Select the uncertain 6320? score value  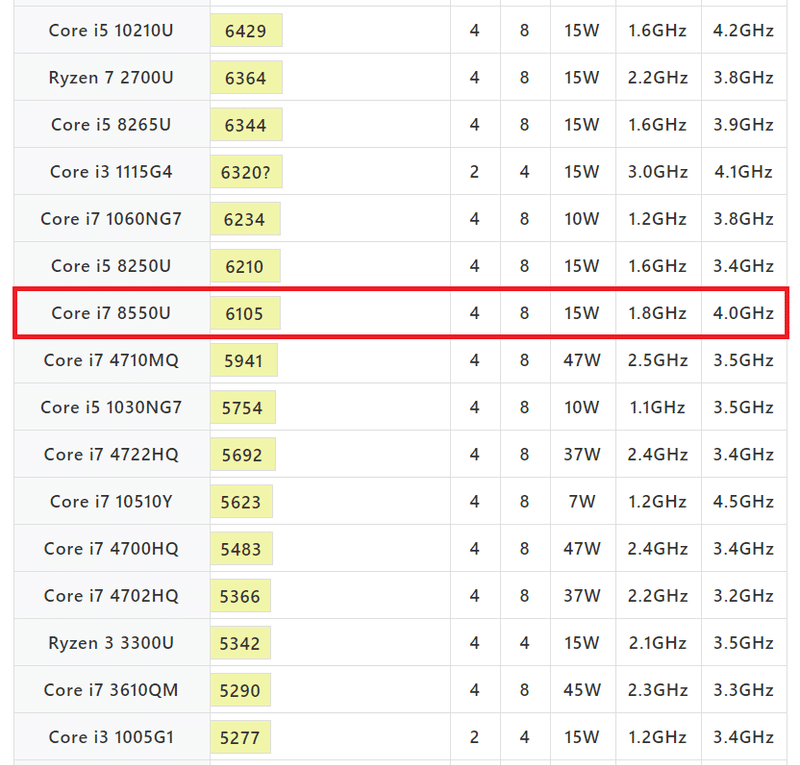pos(245,172)
